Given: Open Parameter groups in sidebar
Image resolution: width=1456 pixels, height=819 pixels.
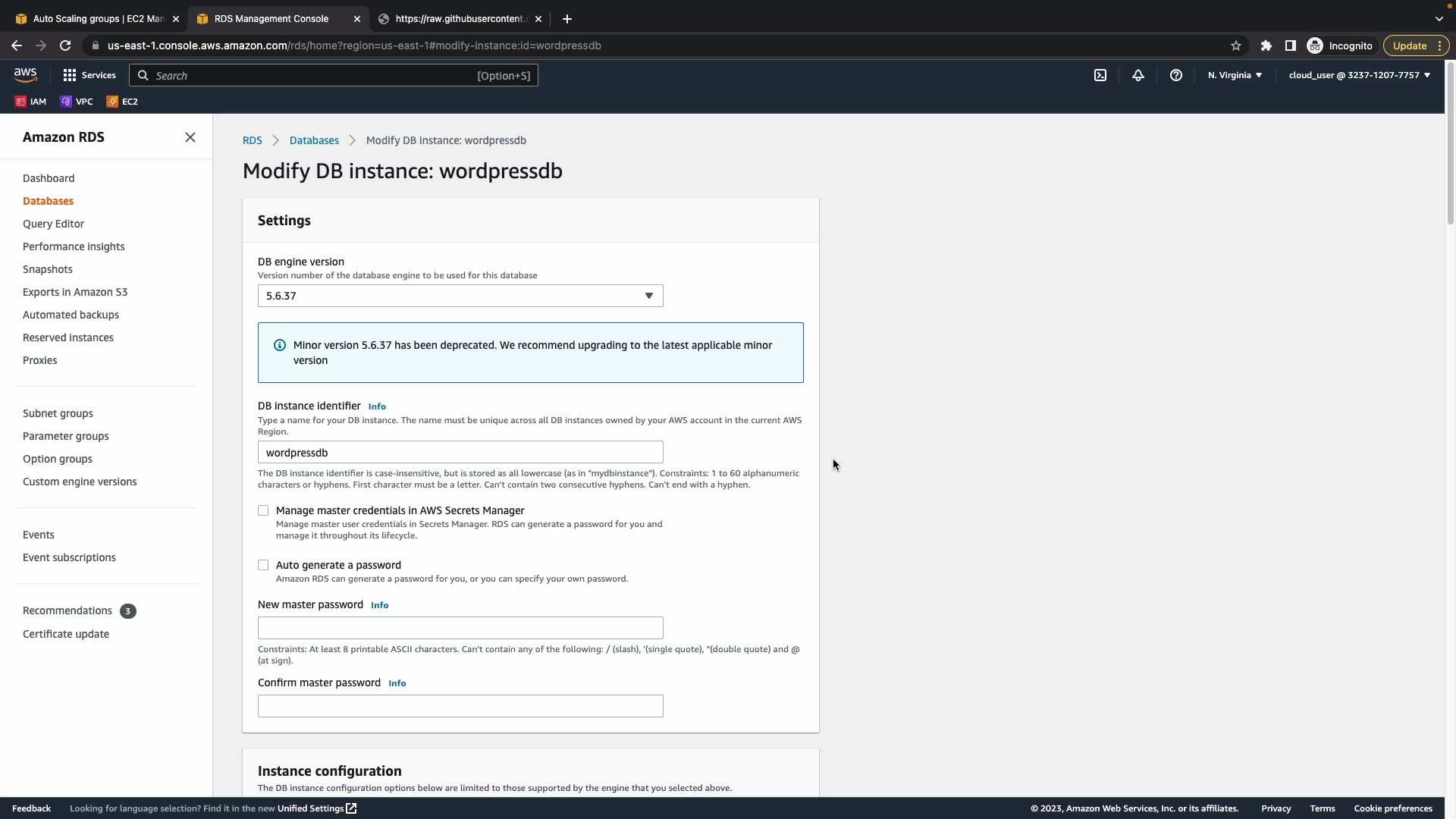Looking at the screenshot, I should (x=65, y=436).
